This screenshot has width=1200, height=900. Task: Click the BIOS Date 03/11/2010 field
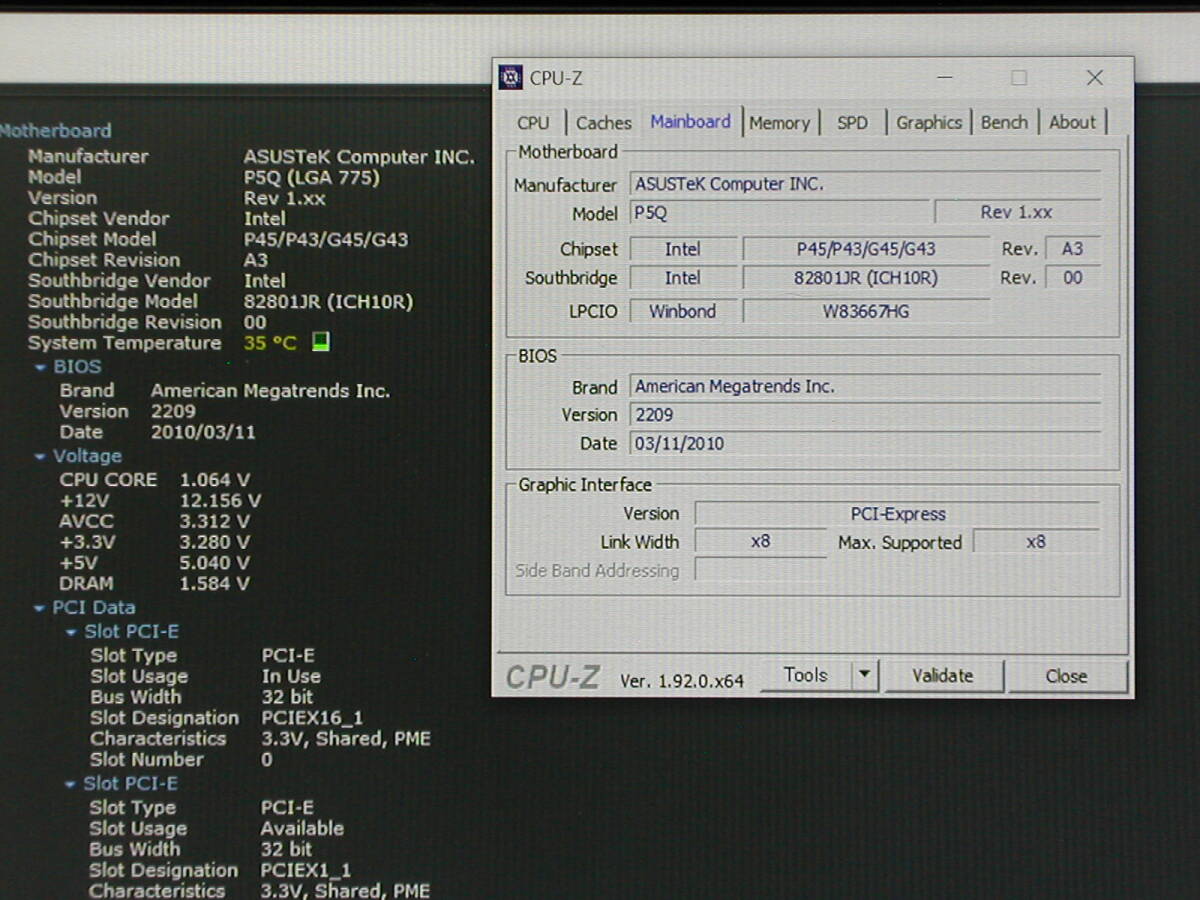coord(865,443)
